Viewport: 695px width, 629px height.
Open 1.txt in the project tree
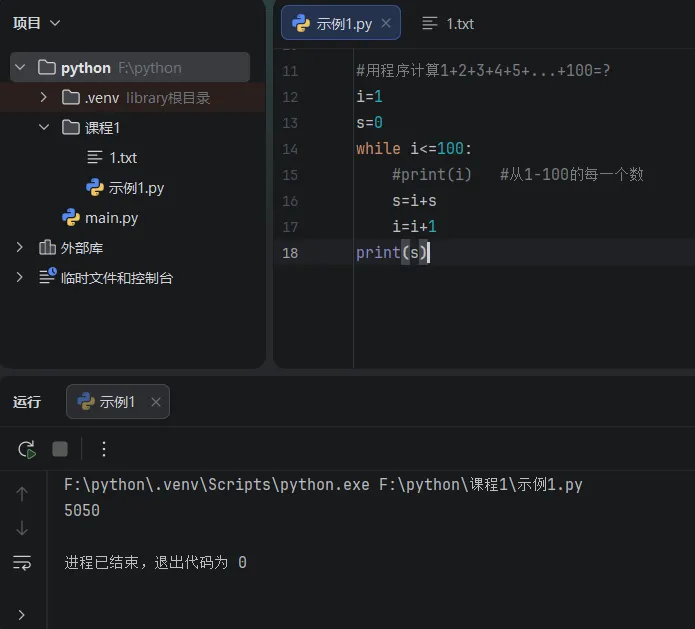tap(123, 157)
